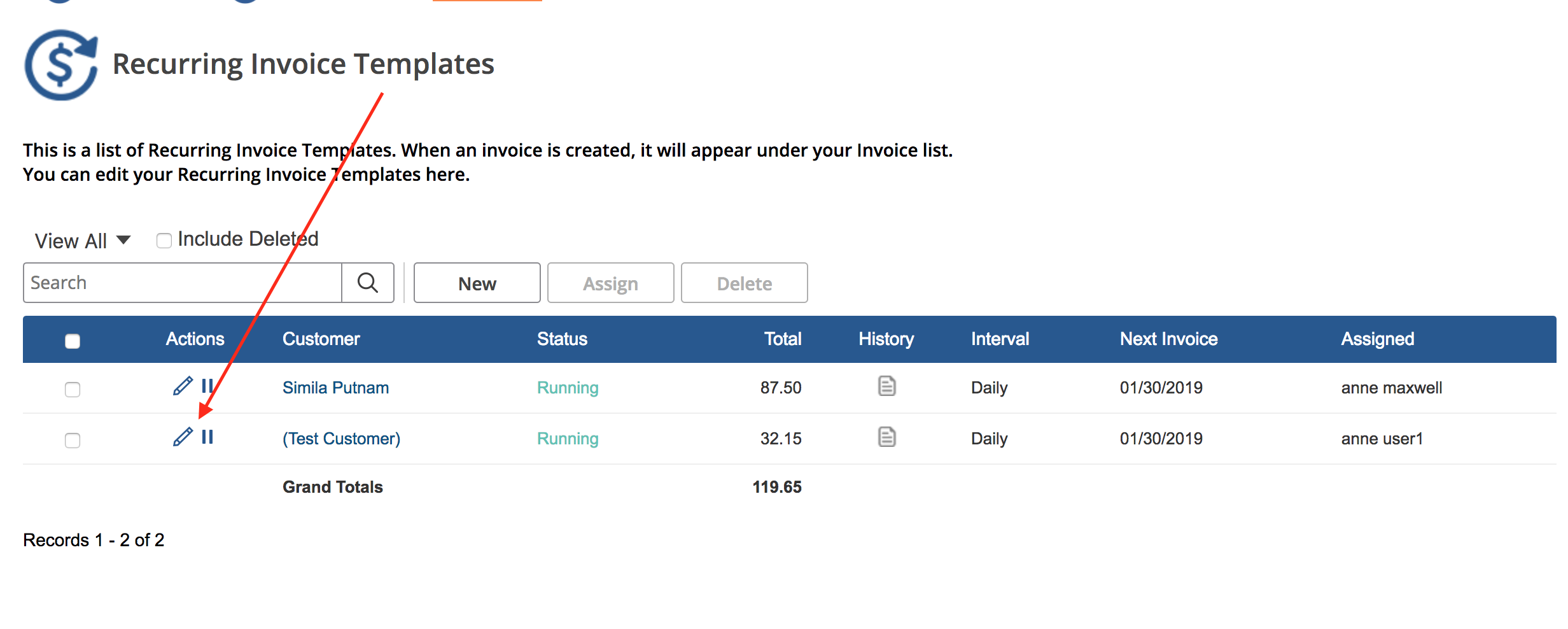Click the New button

click(x=477, y=283)
